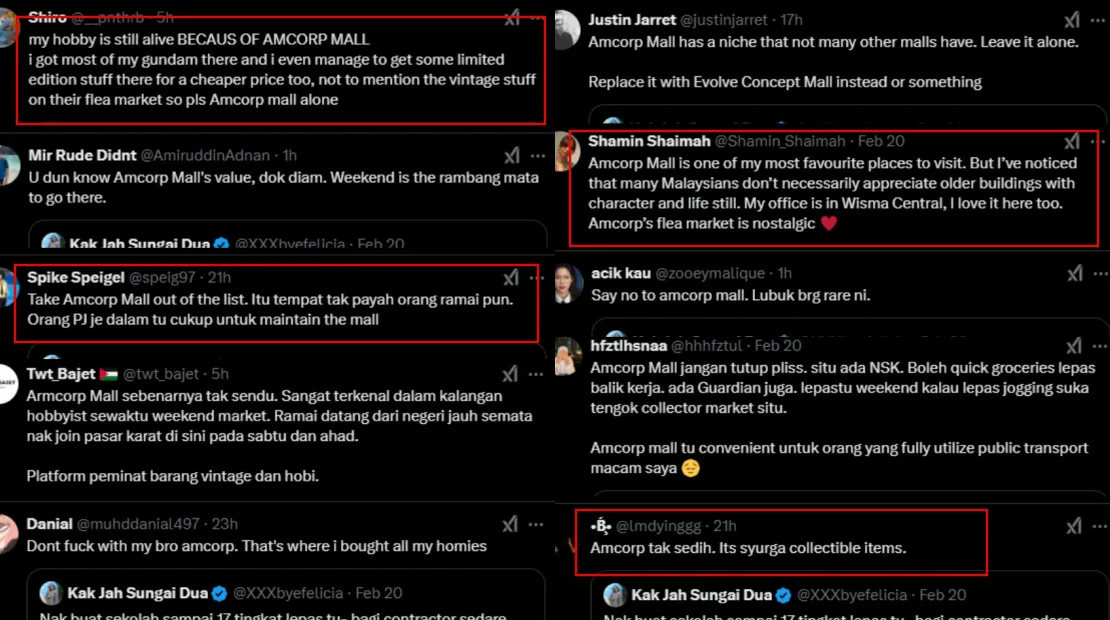The width and height of the screenshot is (1110, 620).
Task: Open Twt_Bajet profile avatar
Action: 7,384
